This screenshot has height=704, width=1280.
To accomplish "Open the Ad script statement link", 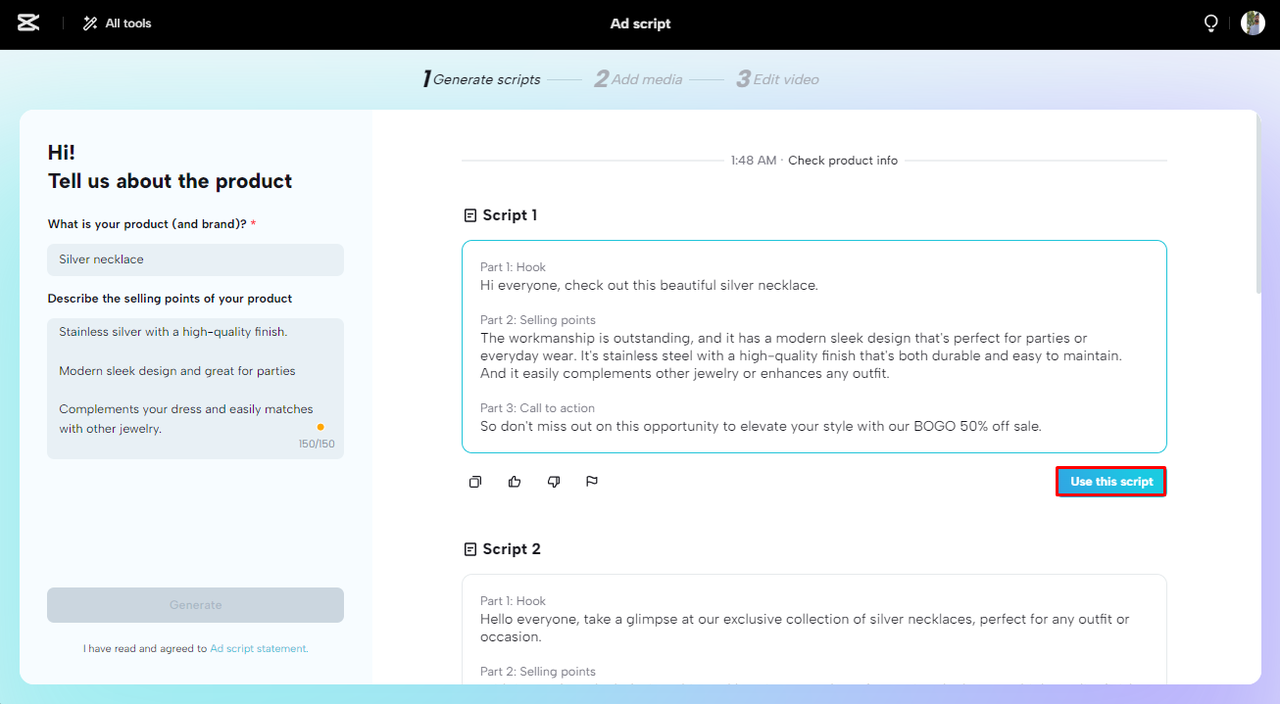I will pos(259,649).
